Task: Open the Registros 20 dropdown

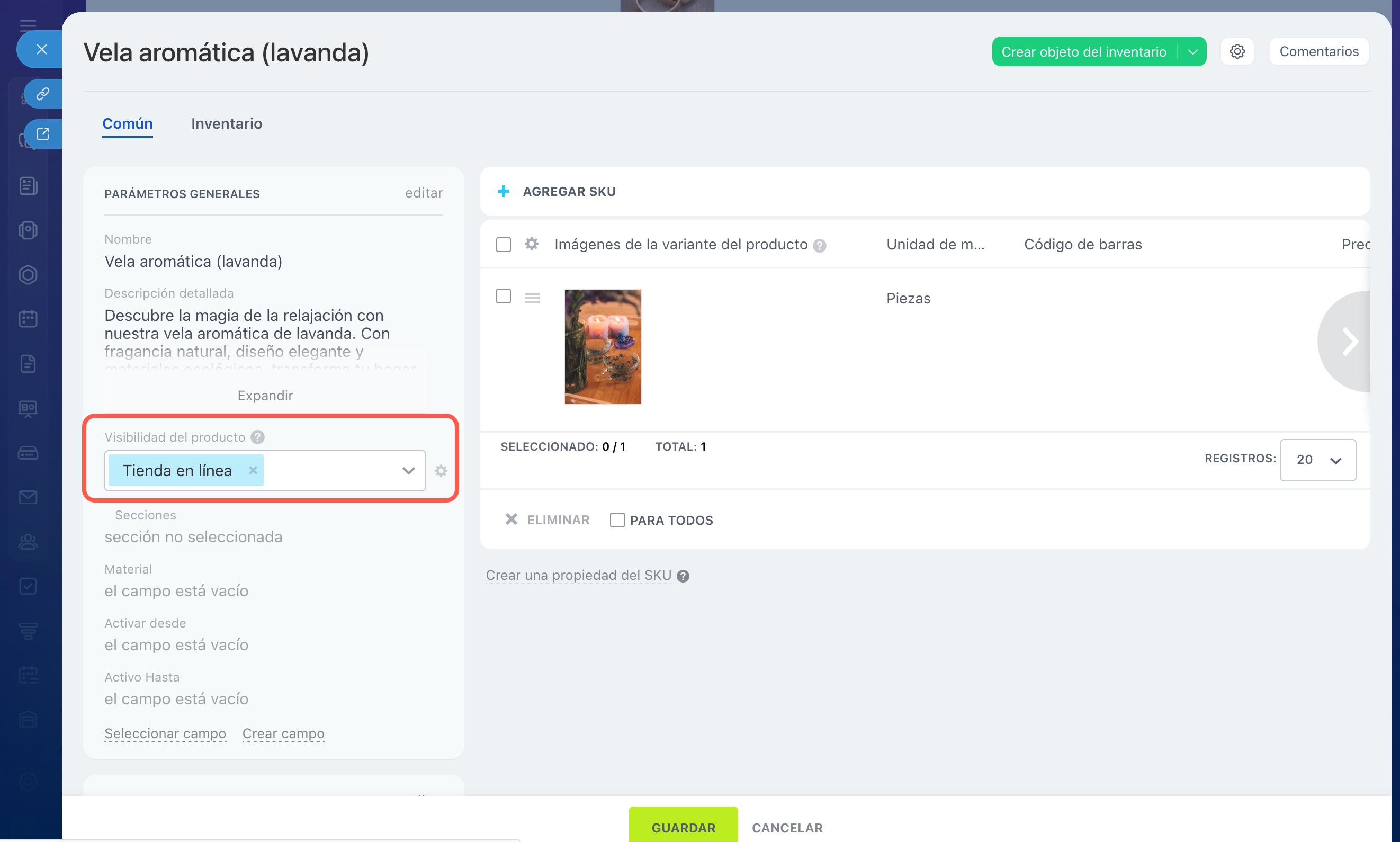Action: (x=1317, y=460)
